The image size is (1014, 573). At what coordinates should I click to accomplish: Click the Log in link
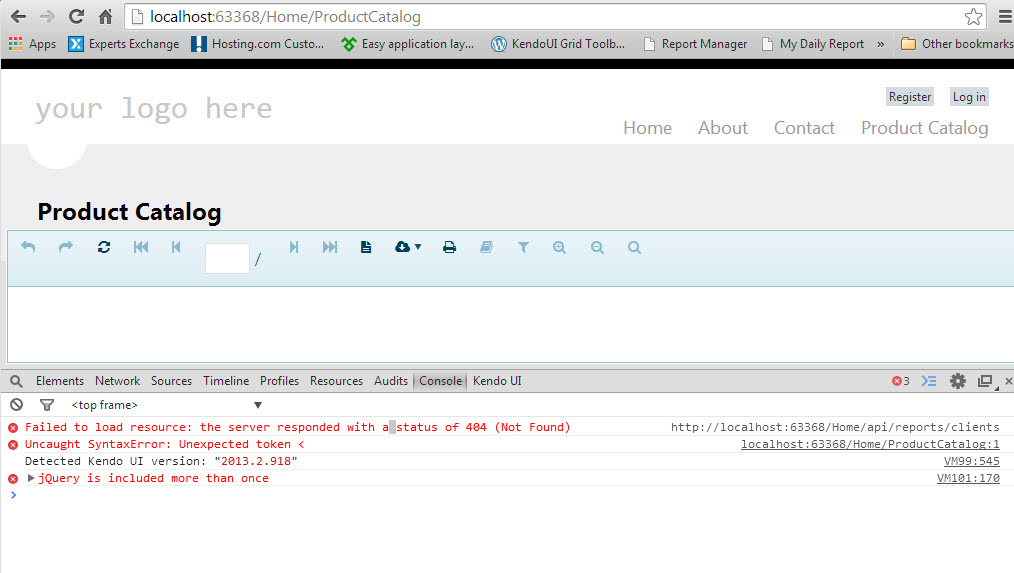pyautogui.click(x=969, y=96)
